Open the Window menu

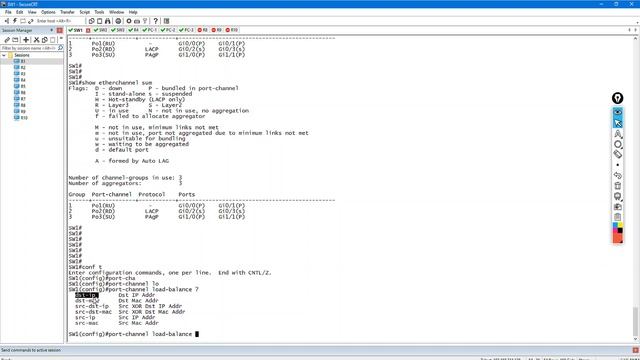[116, 12]
